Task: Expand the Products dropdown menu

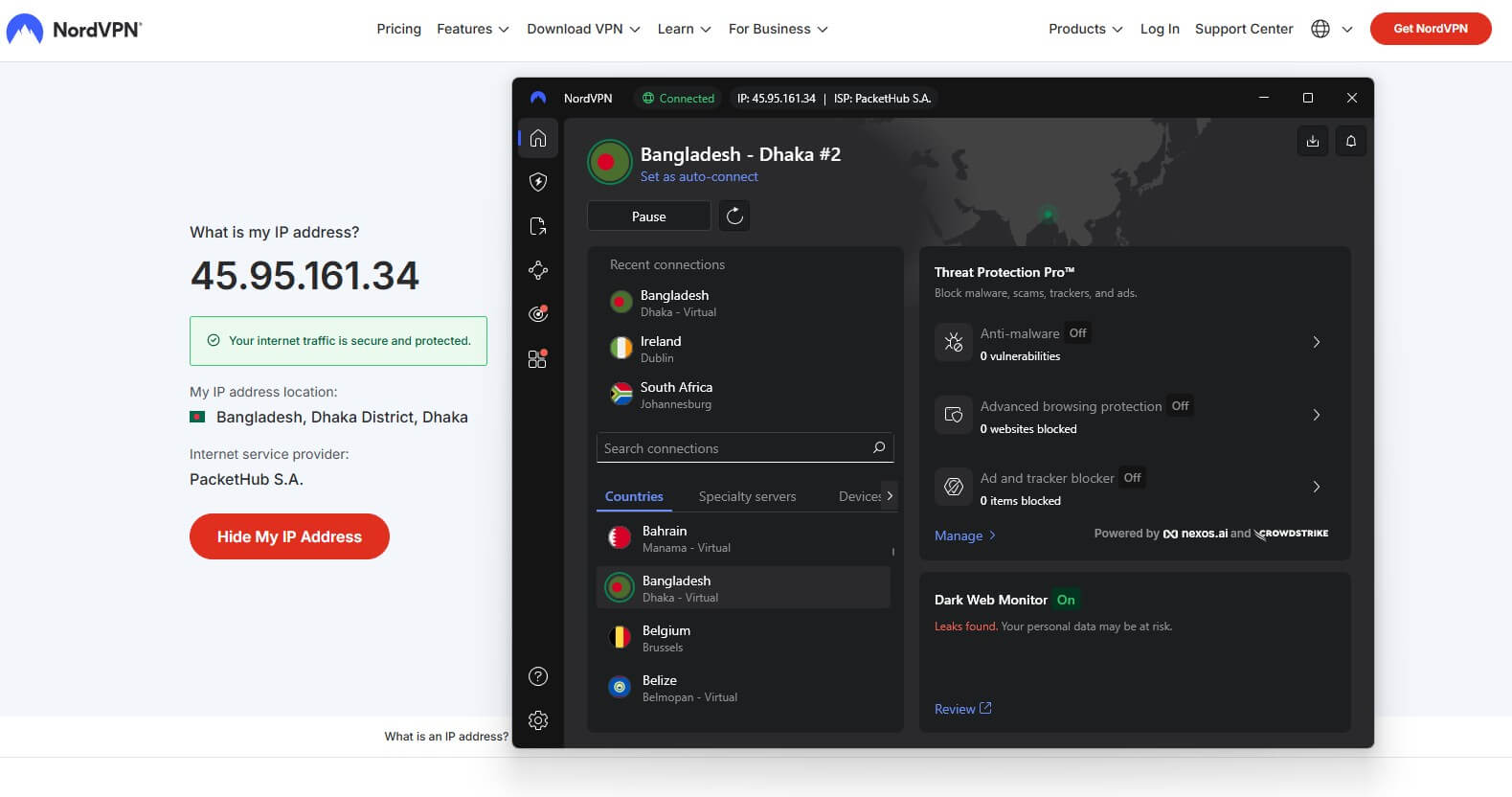Action: (1086, 29)
